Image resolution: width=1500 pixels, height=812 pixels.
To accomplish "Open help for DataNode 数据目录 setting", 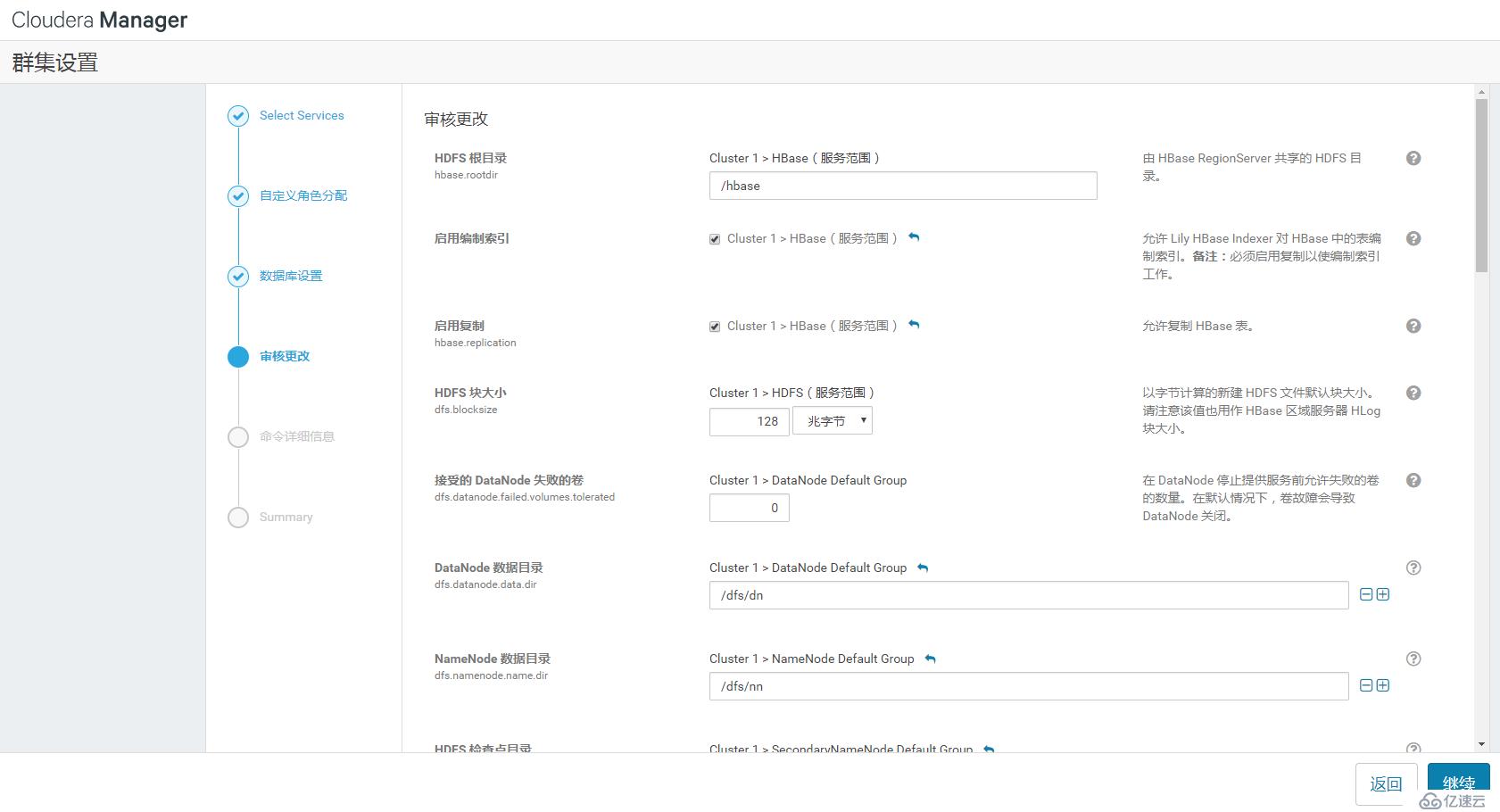I will tap(1413, 568).
